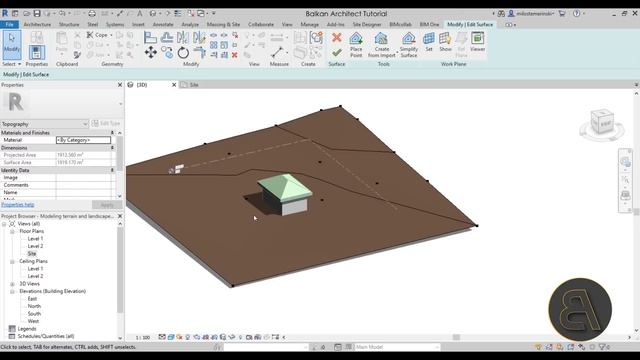Select the Align tool
The width and height of the screenshot is (640, 360).
click(150, 38)
